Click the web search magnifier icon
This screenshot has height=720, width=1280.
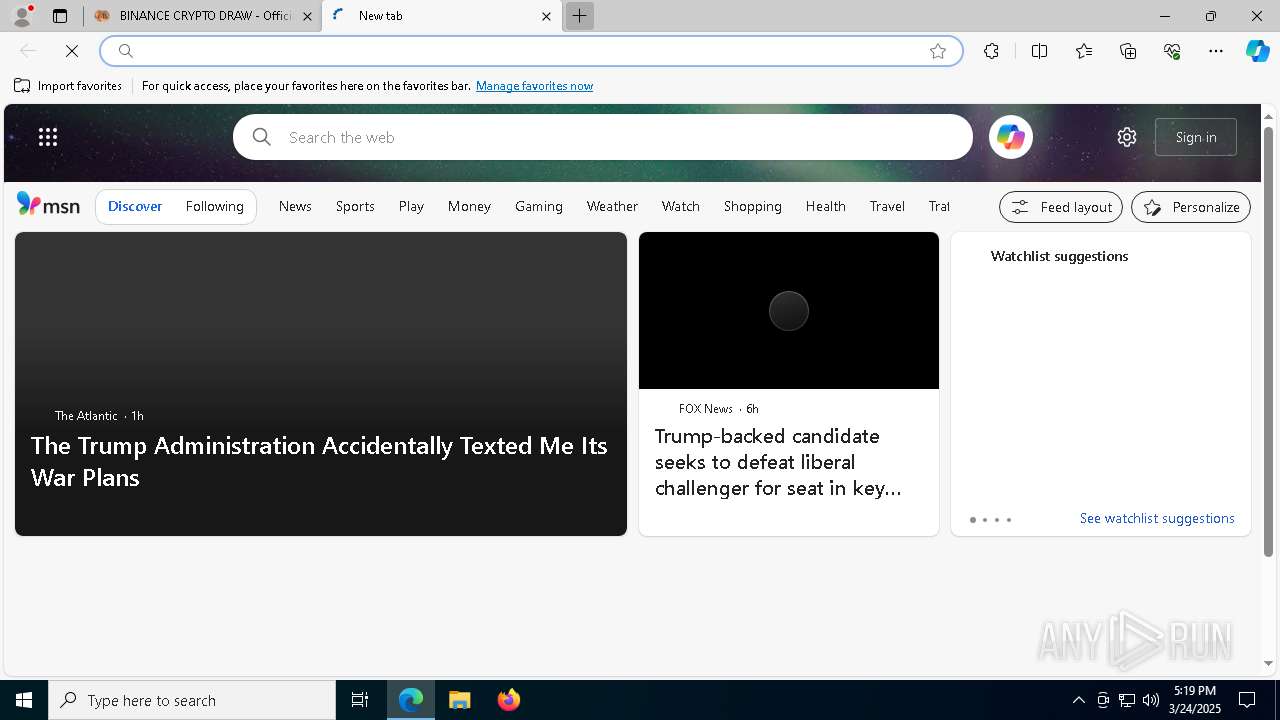tap(262, 137)
